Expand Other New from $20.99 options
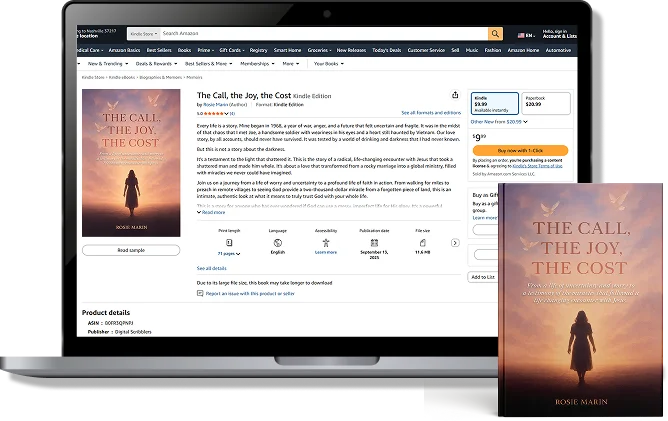Image resolution: width=668 pixels, height=421 pixels. [499, 122]
